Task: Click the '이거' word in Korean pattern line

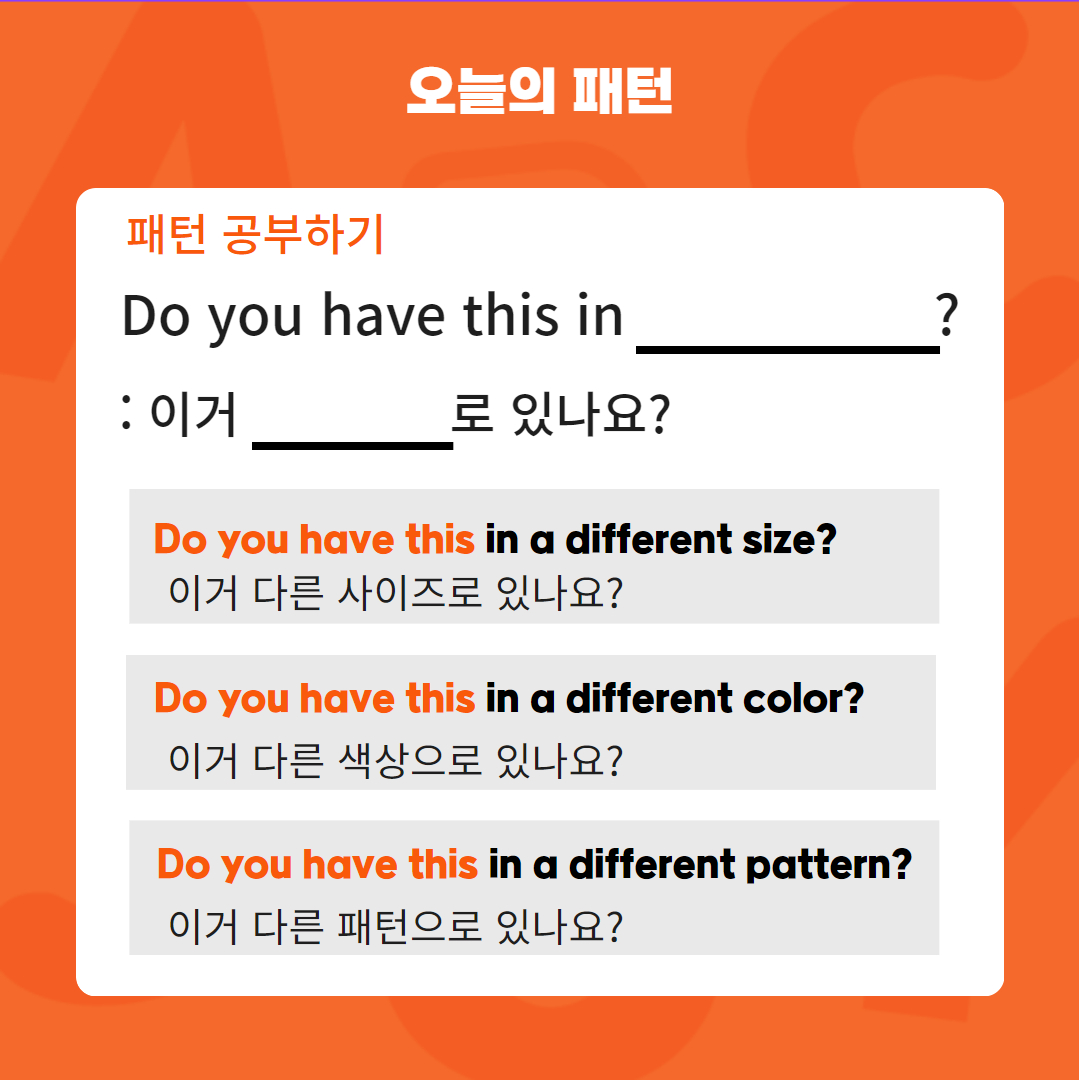Action: click(x=194, y=414)
